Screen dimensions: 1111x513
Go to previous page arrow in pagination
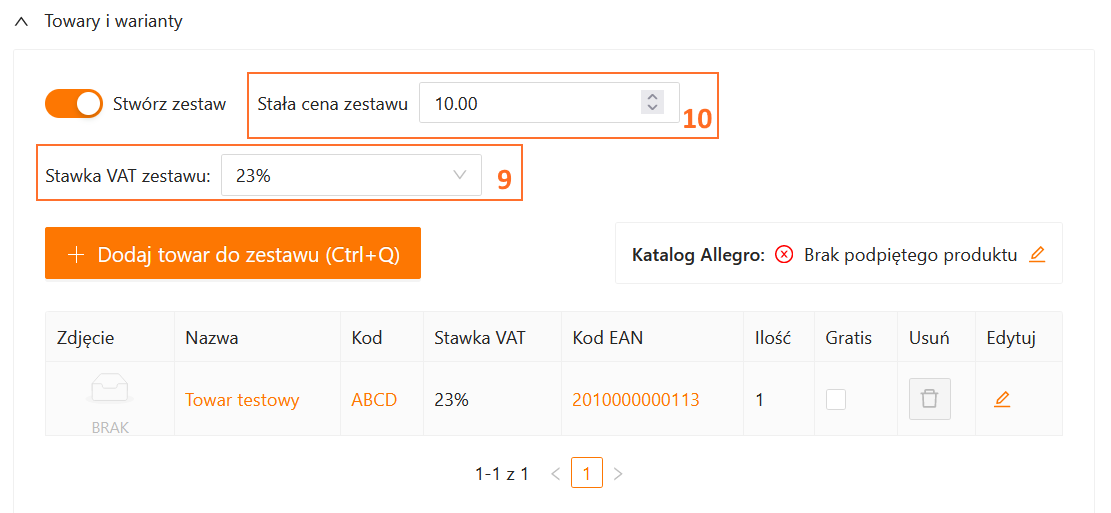click(x=556, y=473)
